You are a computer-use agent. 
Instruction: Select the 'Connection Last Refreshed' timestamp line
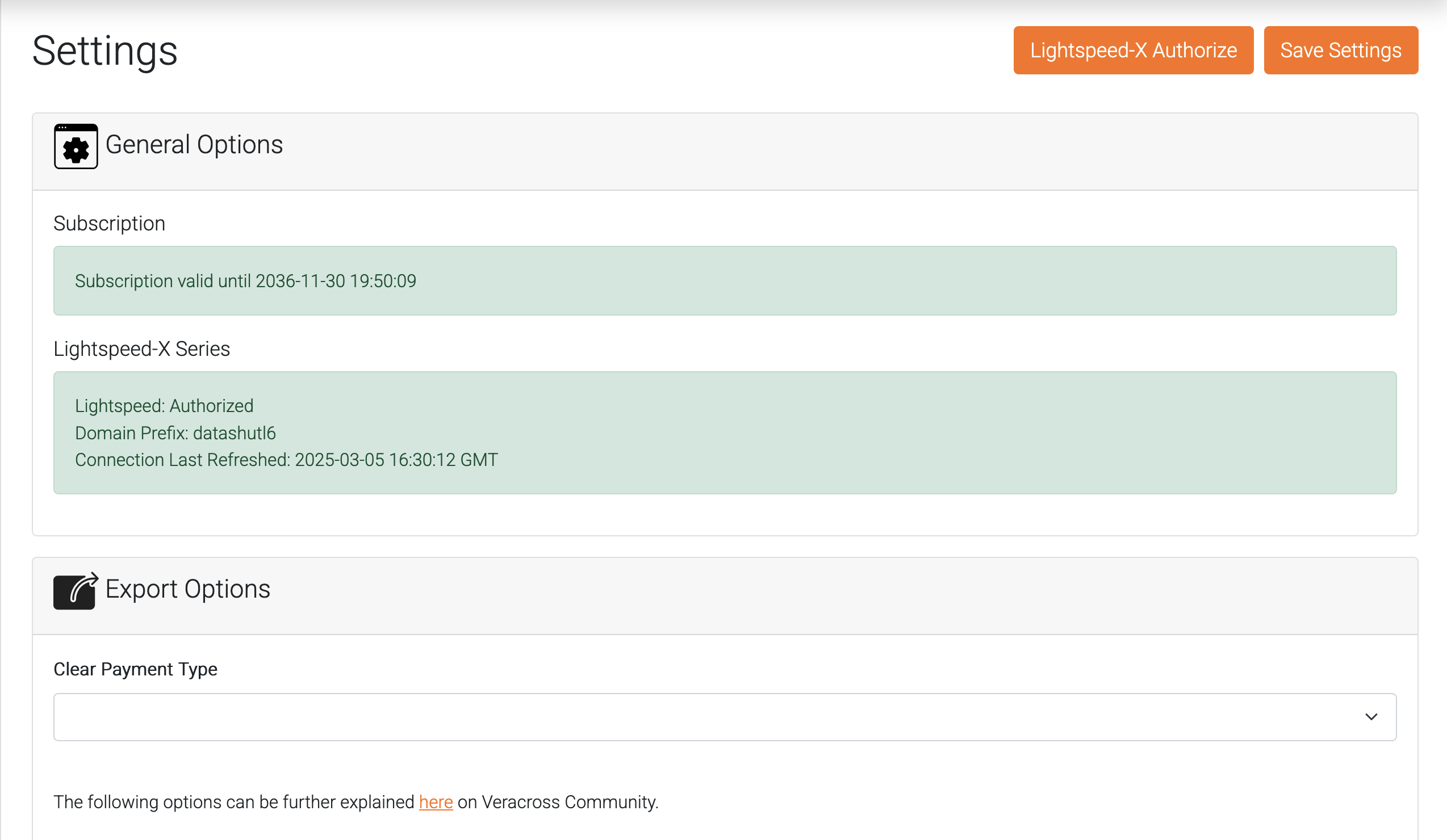(x=286, y=460)
